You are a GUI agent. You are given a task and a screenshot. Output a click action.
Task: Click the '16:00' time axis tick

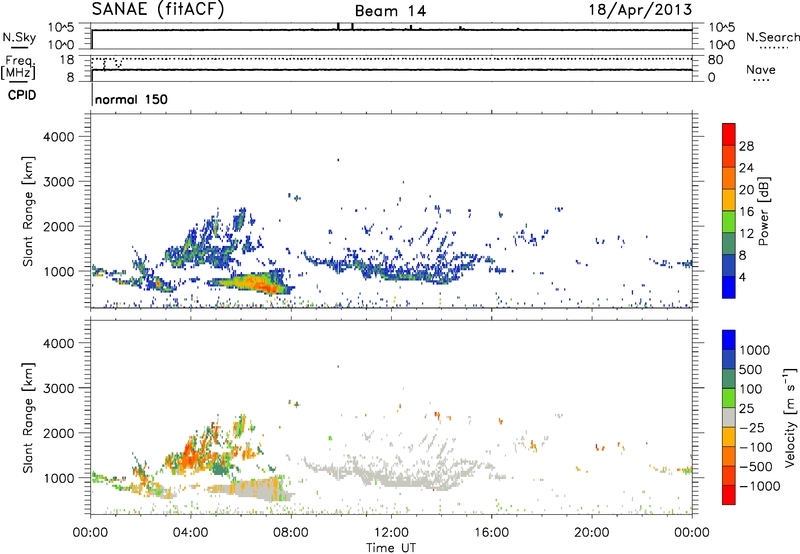click(x=491, y=533)
